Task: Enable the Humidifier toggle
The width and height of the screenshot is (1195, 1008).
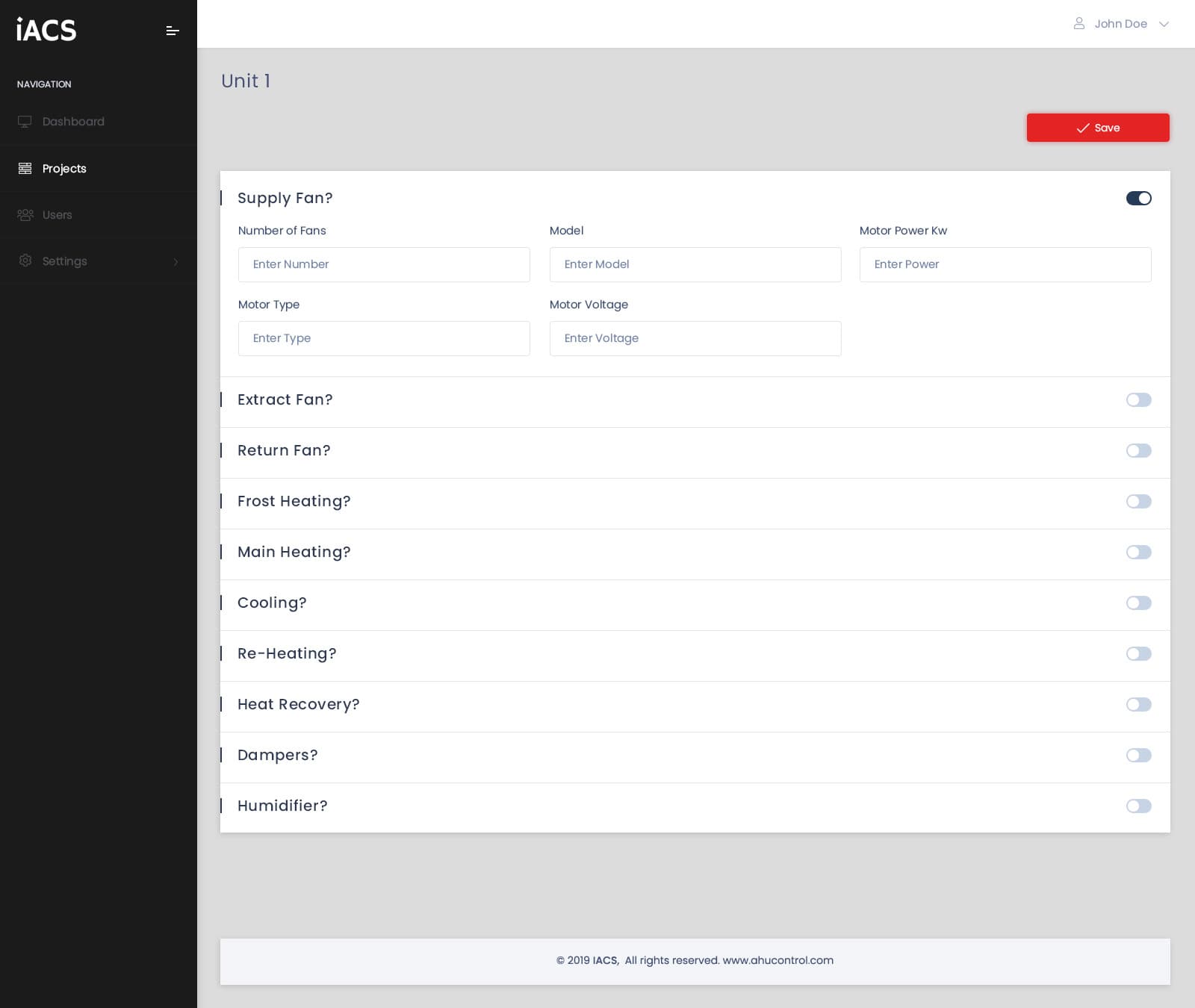Action: (1139, 806)
